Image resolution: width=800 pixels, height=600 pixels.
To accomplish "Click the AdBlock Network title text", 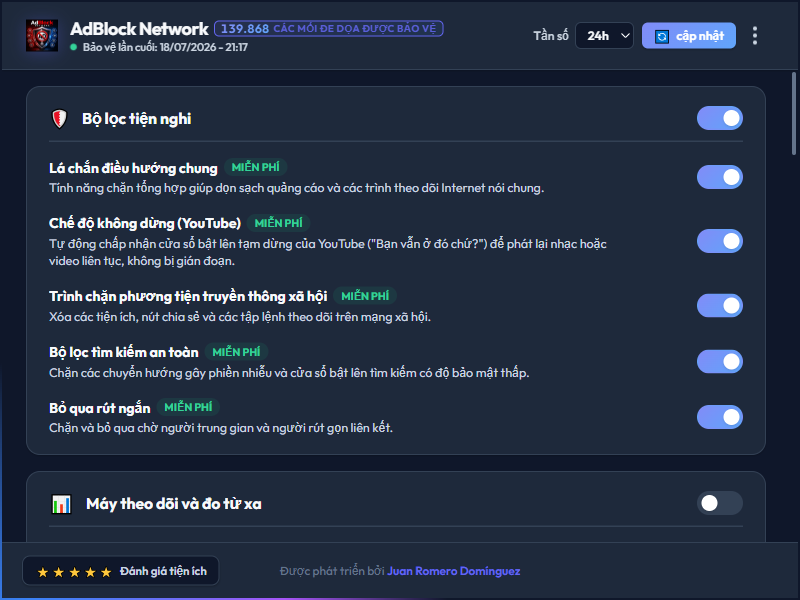I will (x=139, y=29).
